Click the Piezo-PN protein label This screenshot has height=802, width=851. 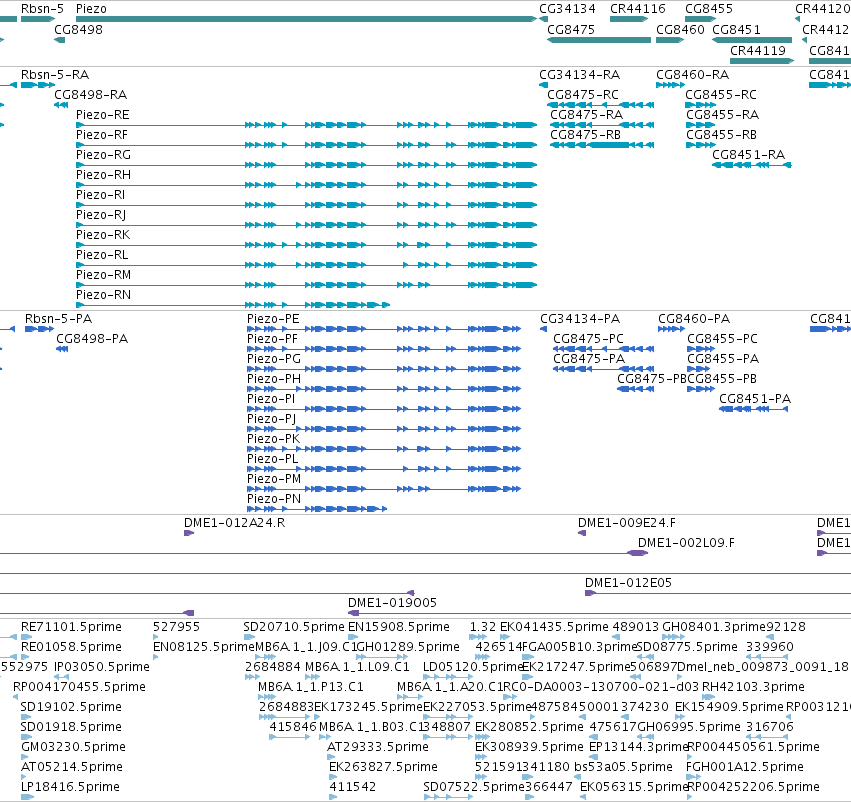click(274, 499)
